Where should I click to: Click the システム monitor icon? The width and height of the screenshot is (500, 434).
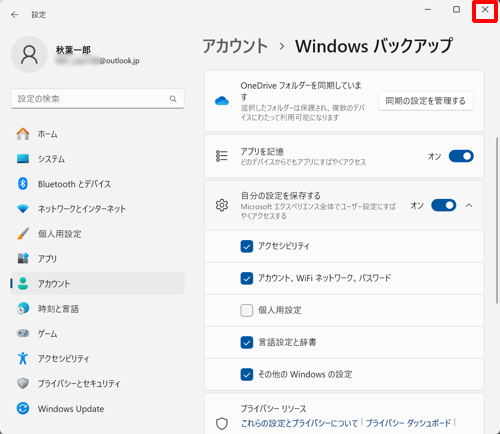pyautogui.click(x=23, y=159)
